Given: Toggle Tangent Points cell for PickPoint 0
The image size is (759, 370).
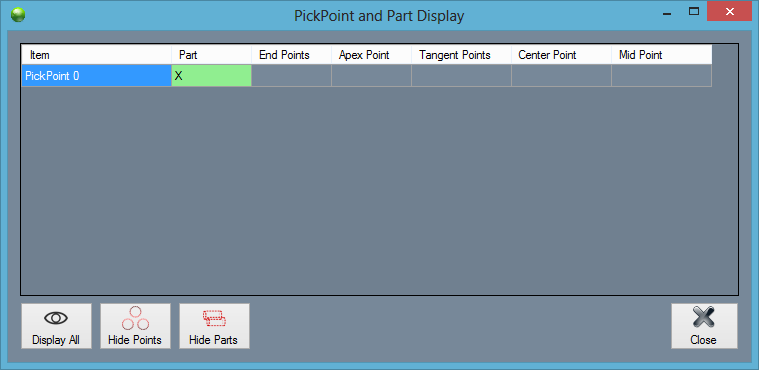Looking at the screenshot, I should pos(461,76).
